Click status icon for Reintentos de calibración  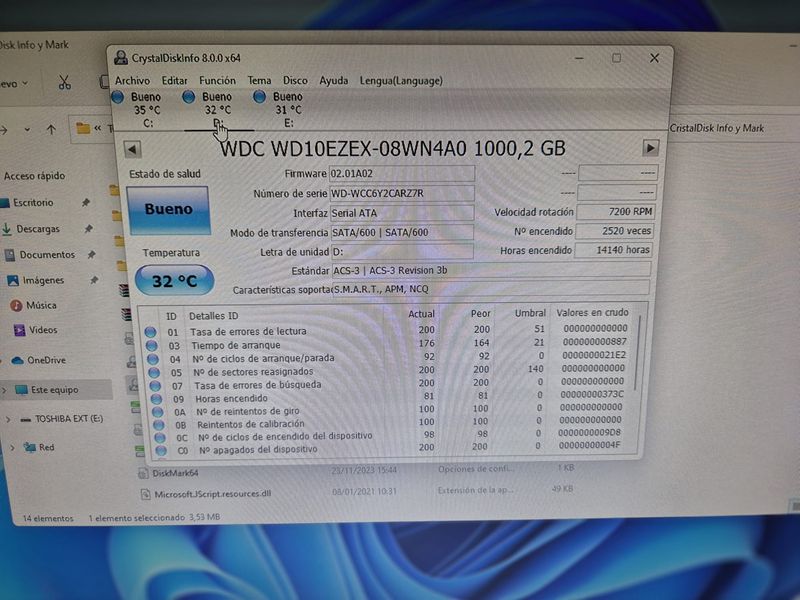[159, 424]
